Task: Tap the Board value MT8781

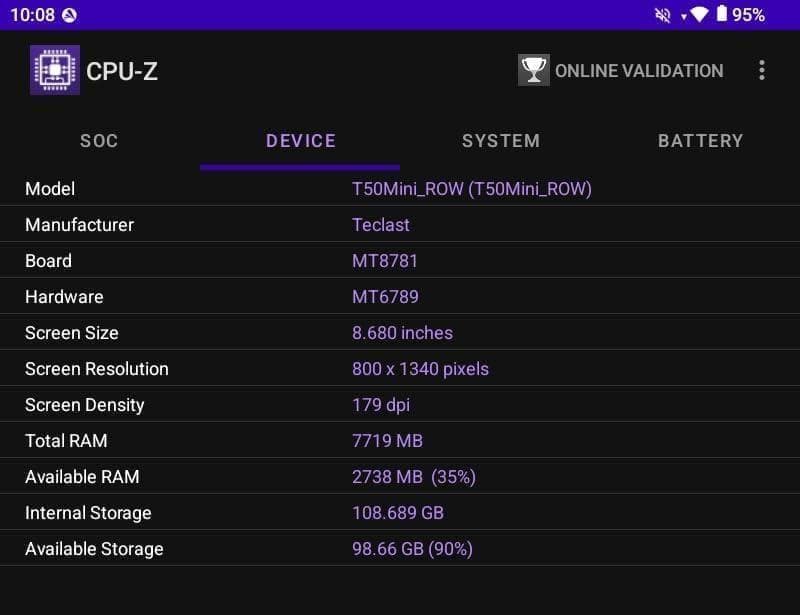Action: [x=385, y=261]
